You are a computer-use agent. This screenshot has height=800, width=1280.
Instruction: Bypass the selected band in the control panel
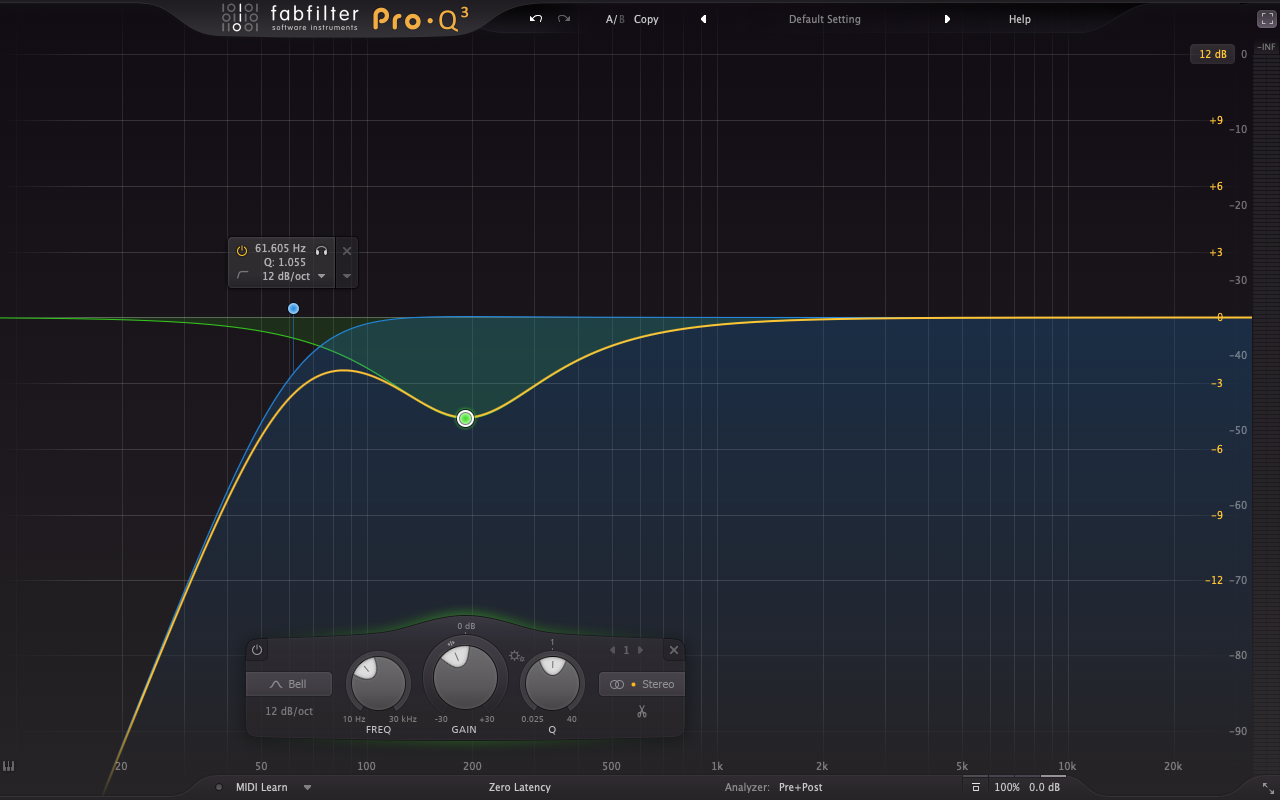coord(257,650)
